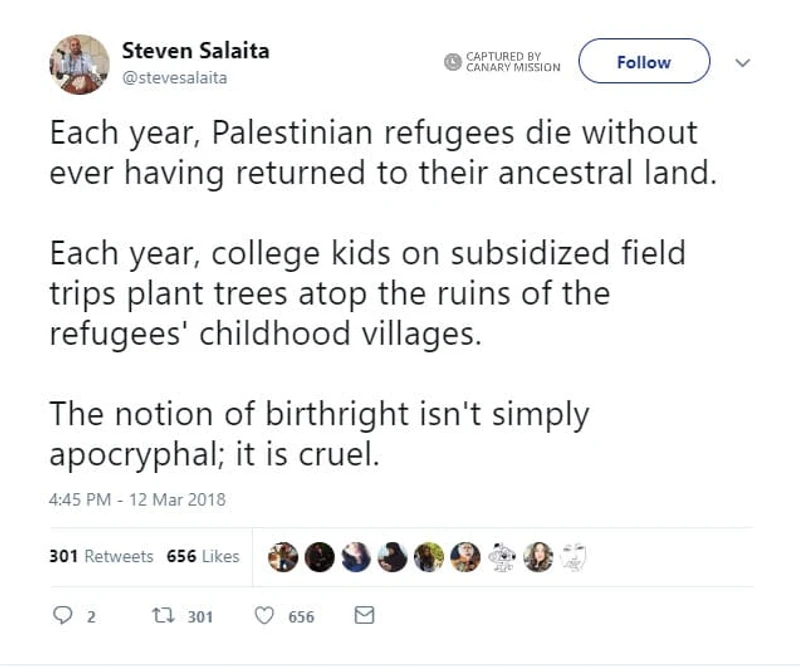
Task: Select the display name Steven Salaita
Action: pos(195,50)
